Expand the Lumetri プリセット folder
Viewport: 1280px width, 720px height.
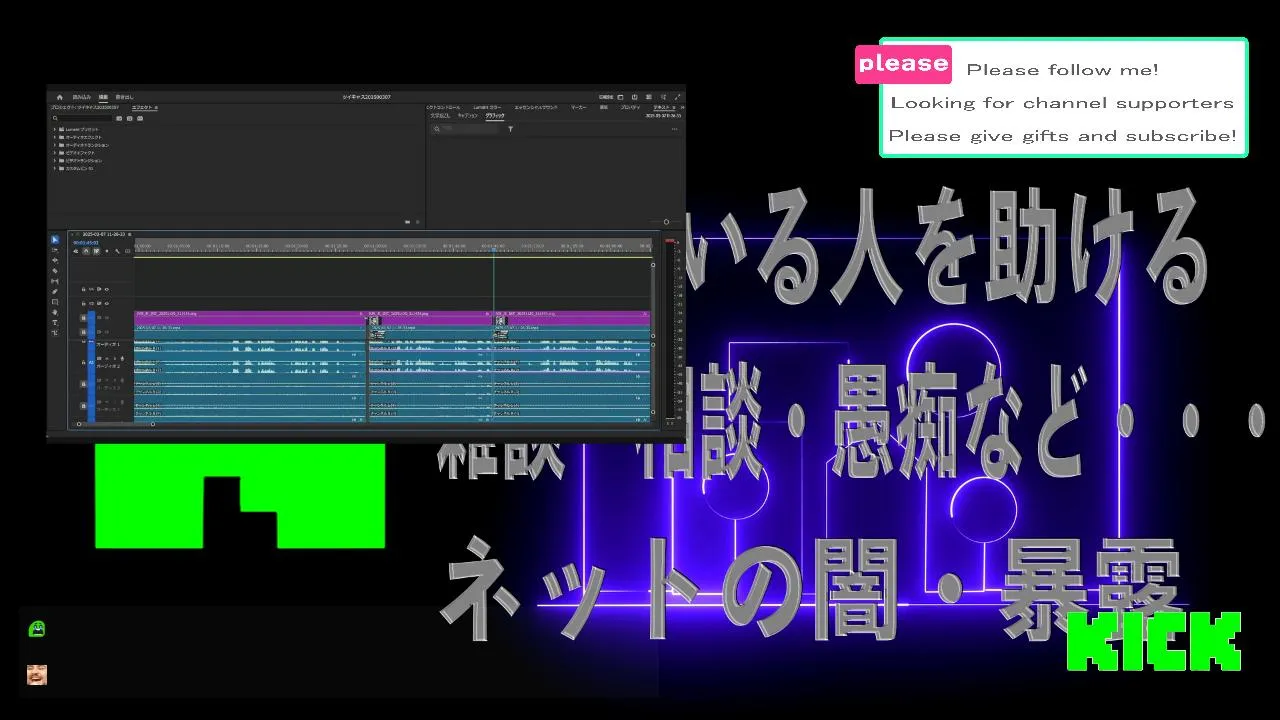pyautogui.click(x=55, y=129)
